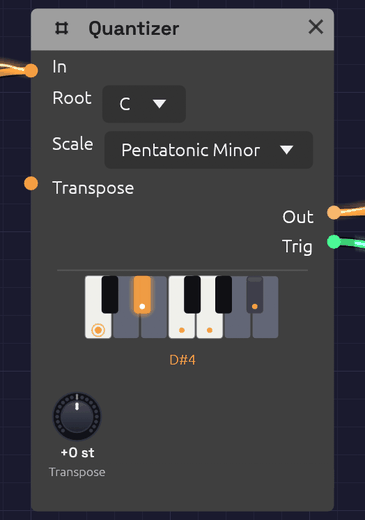
Task: Open the Scale dropdown showing Pentatonic Minor
Action: [209, 150]
